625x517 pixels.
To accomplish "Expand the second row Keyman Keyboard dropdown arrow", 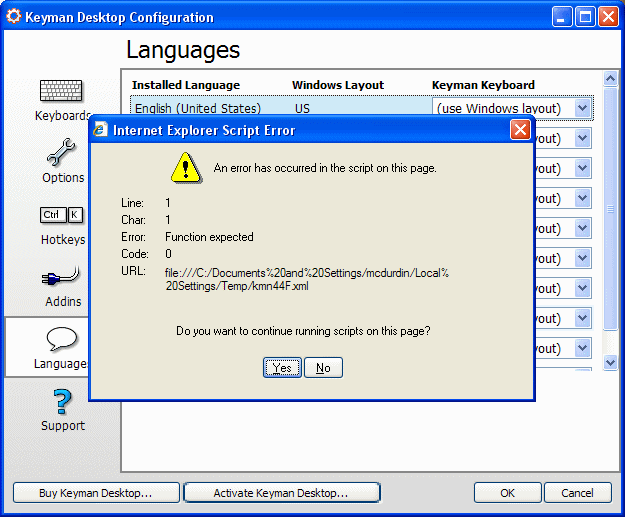I will pyautogui.click(x=582, y=138).
